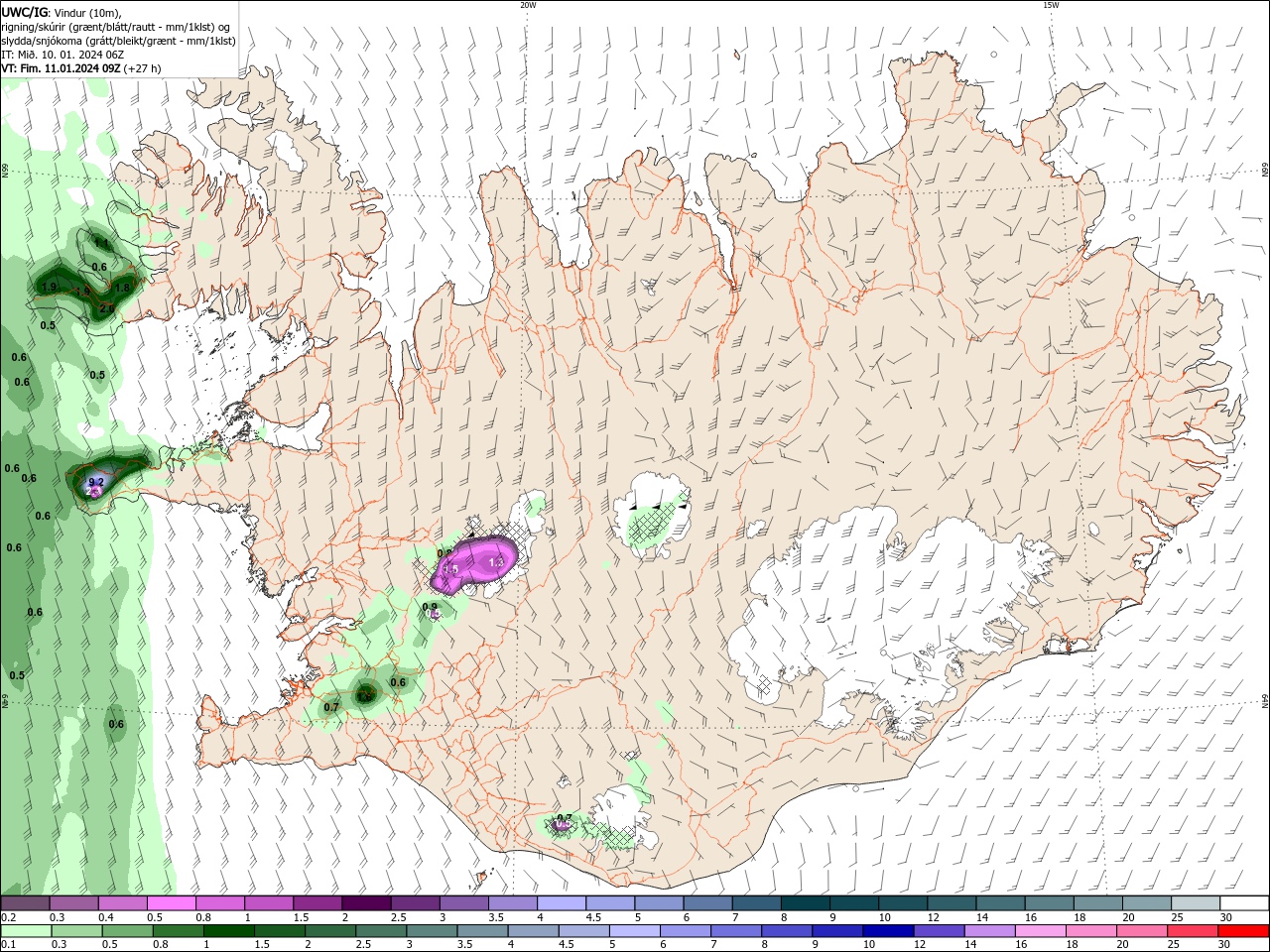Click the 'UWC/IG' title text
Viewport: 1270px width, 952px height.
pyautogui.click(x=25, y=12)
